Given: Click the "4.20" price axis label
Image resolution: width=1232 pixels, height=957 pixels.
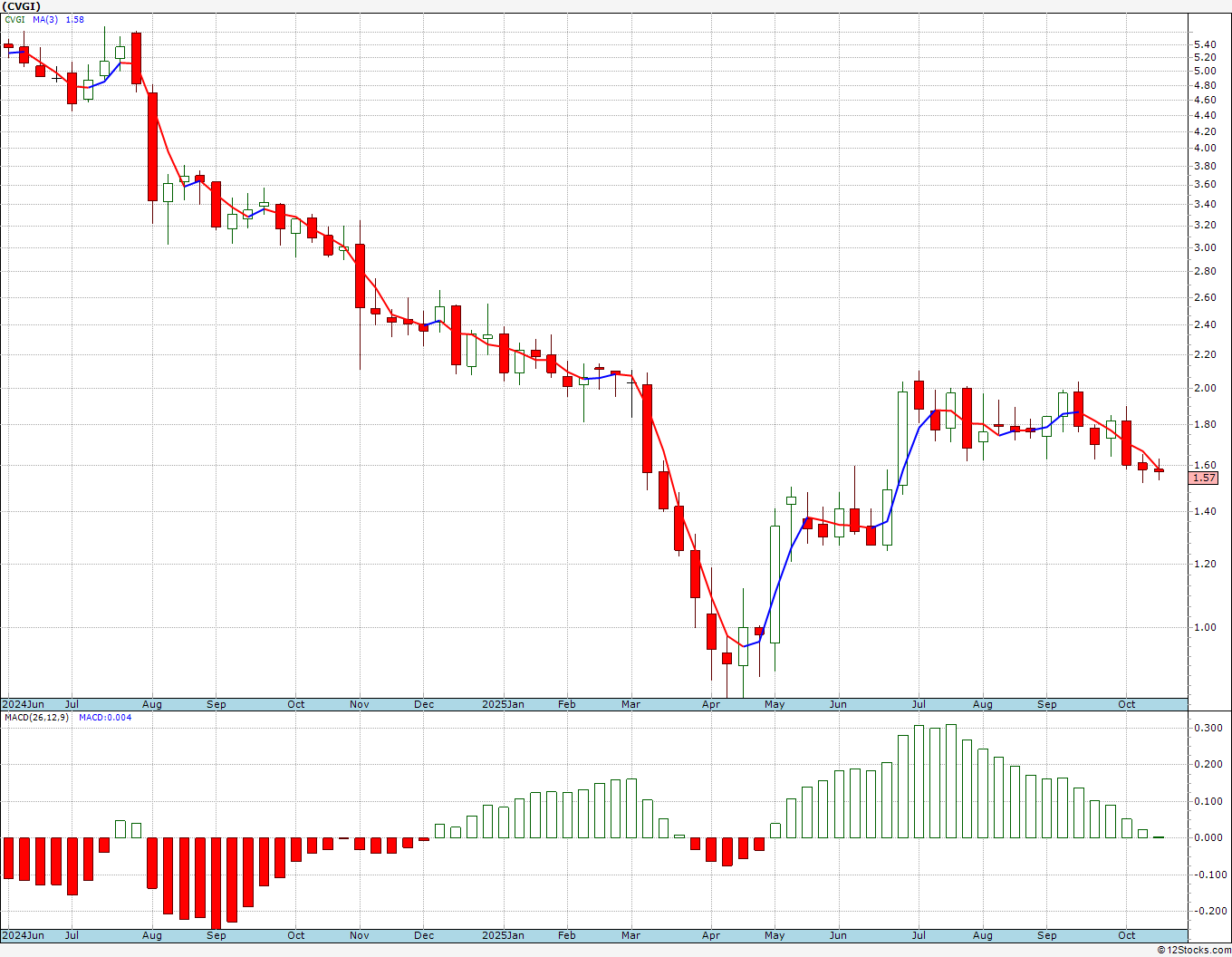Looking at the screenshot, I should [x=1205, y=131].
